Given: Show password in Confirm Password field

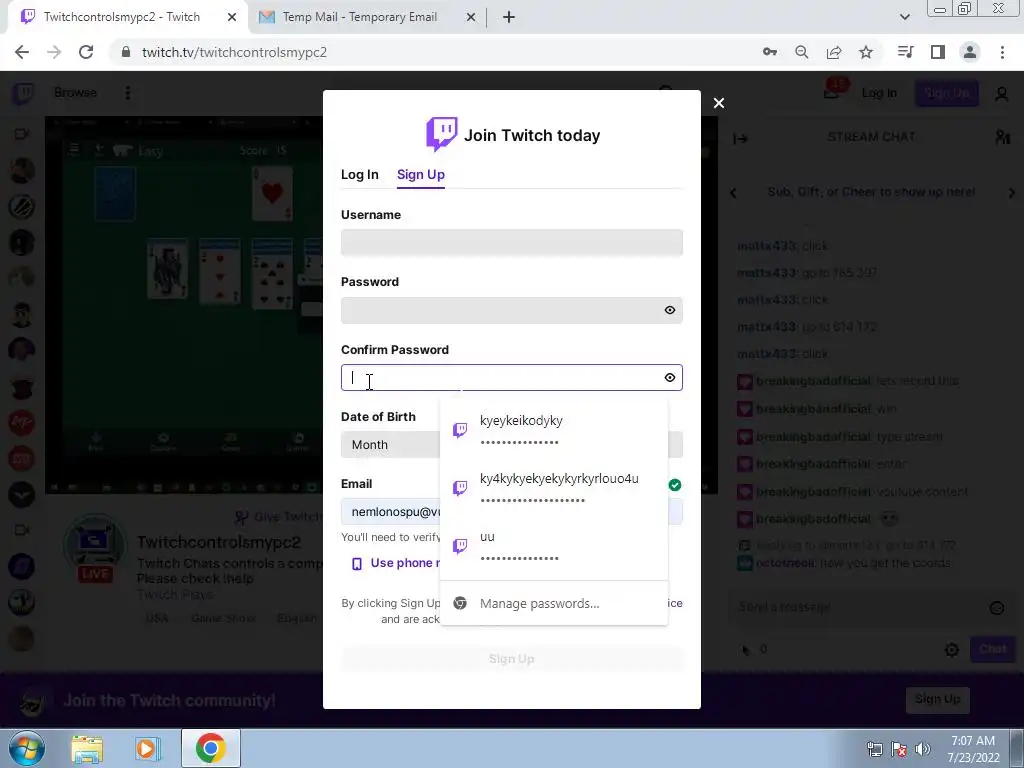Looking at the screenshot, I should [x=669, y=377].
